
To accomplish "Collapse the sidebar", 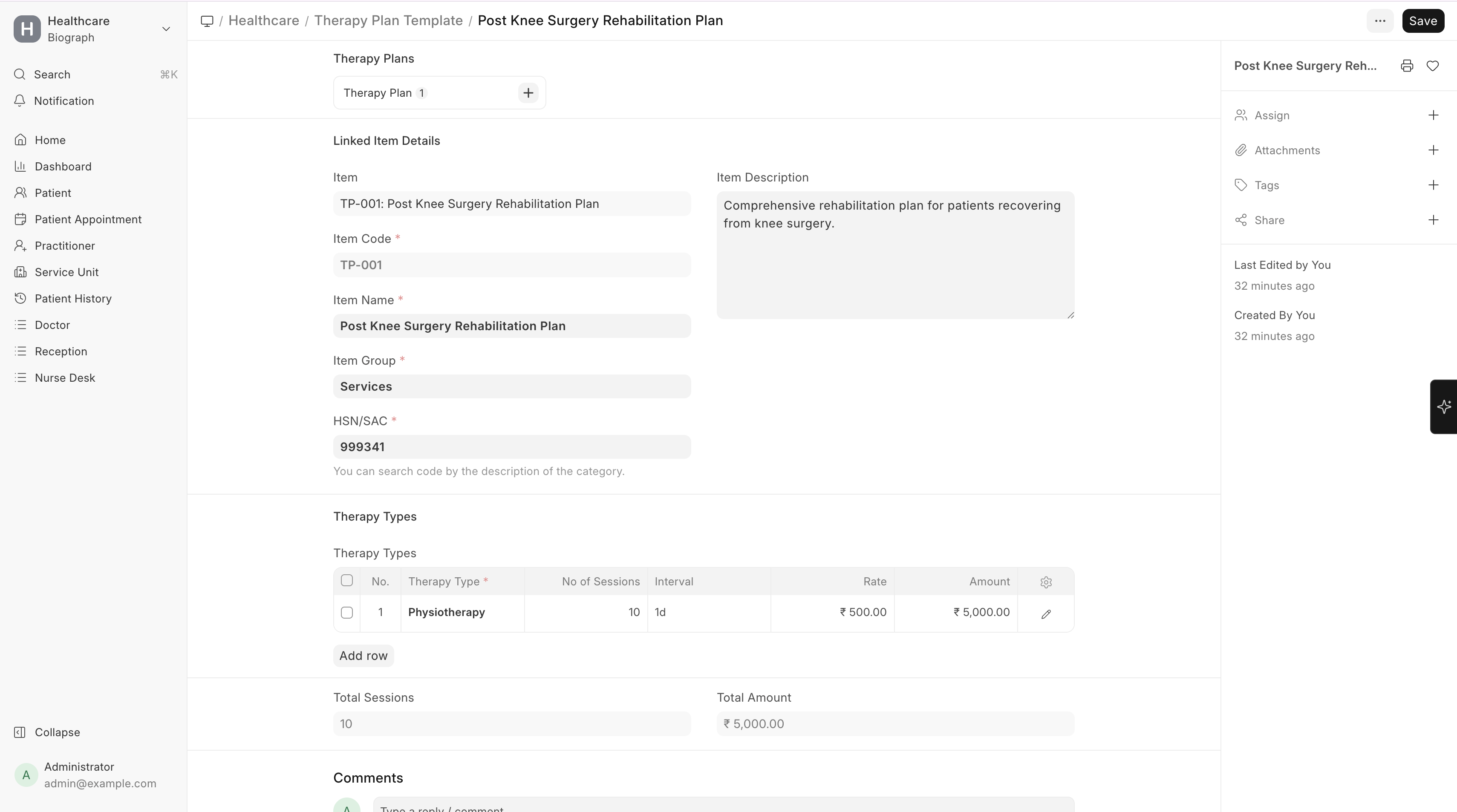I will 47,732.
